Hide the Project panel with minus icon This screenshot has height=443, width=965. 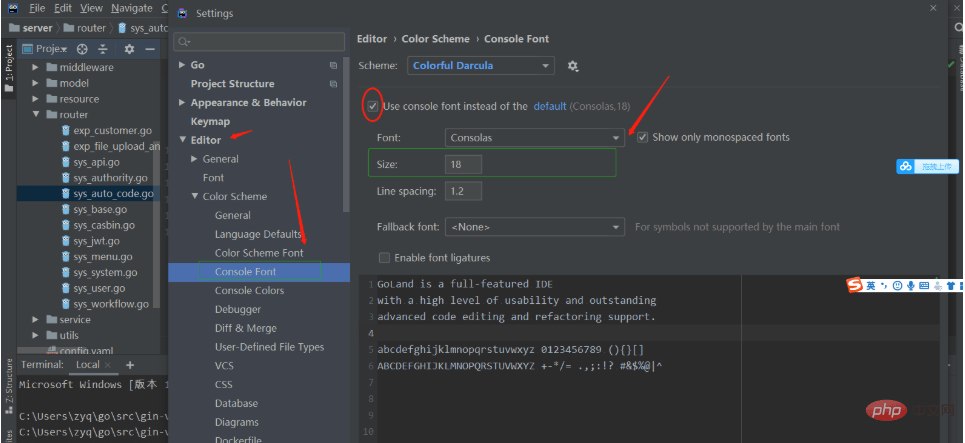150,49
